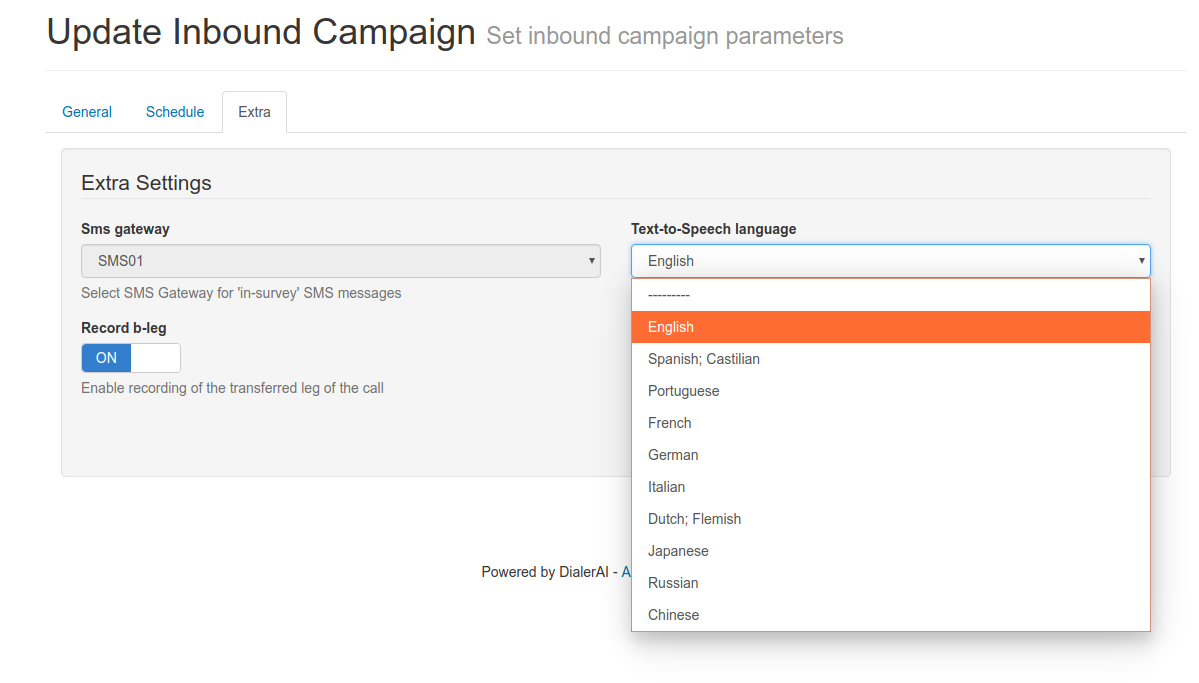Screen dimensions: 1199x683
Task: Open the Sms gateway SMS01 dropdown
Action: click(x=340, y=261)
